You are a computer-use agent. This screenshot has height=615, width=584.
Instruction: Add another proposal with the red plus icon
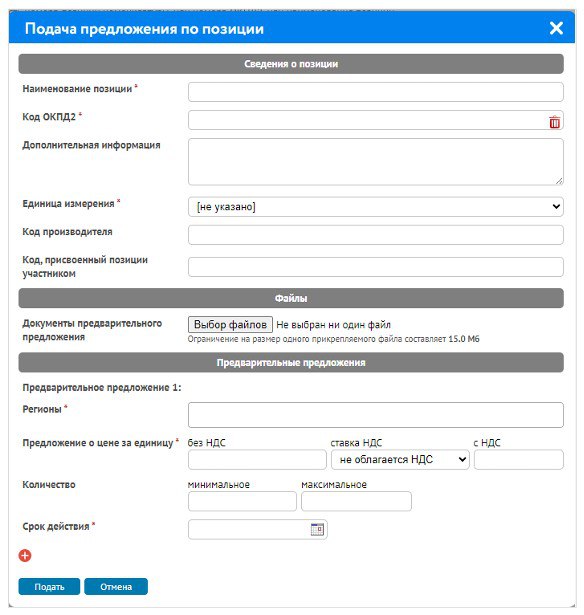(25, 555)
